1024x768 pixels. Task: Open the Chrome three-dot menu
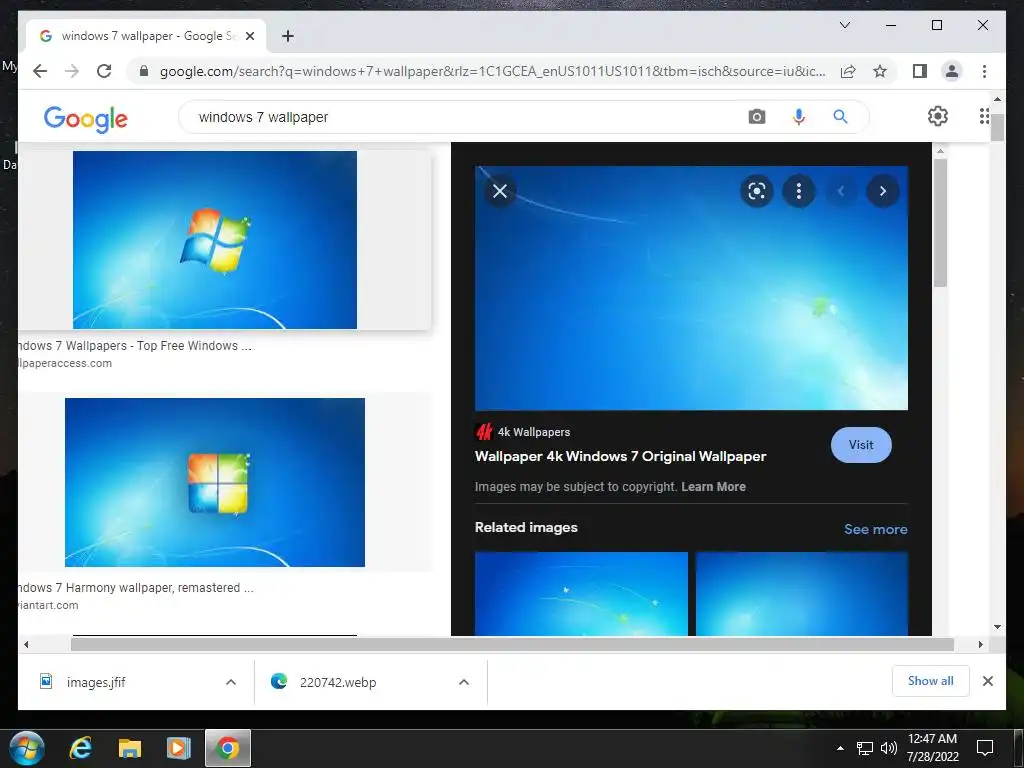[x=984, y=71]
